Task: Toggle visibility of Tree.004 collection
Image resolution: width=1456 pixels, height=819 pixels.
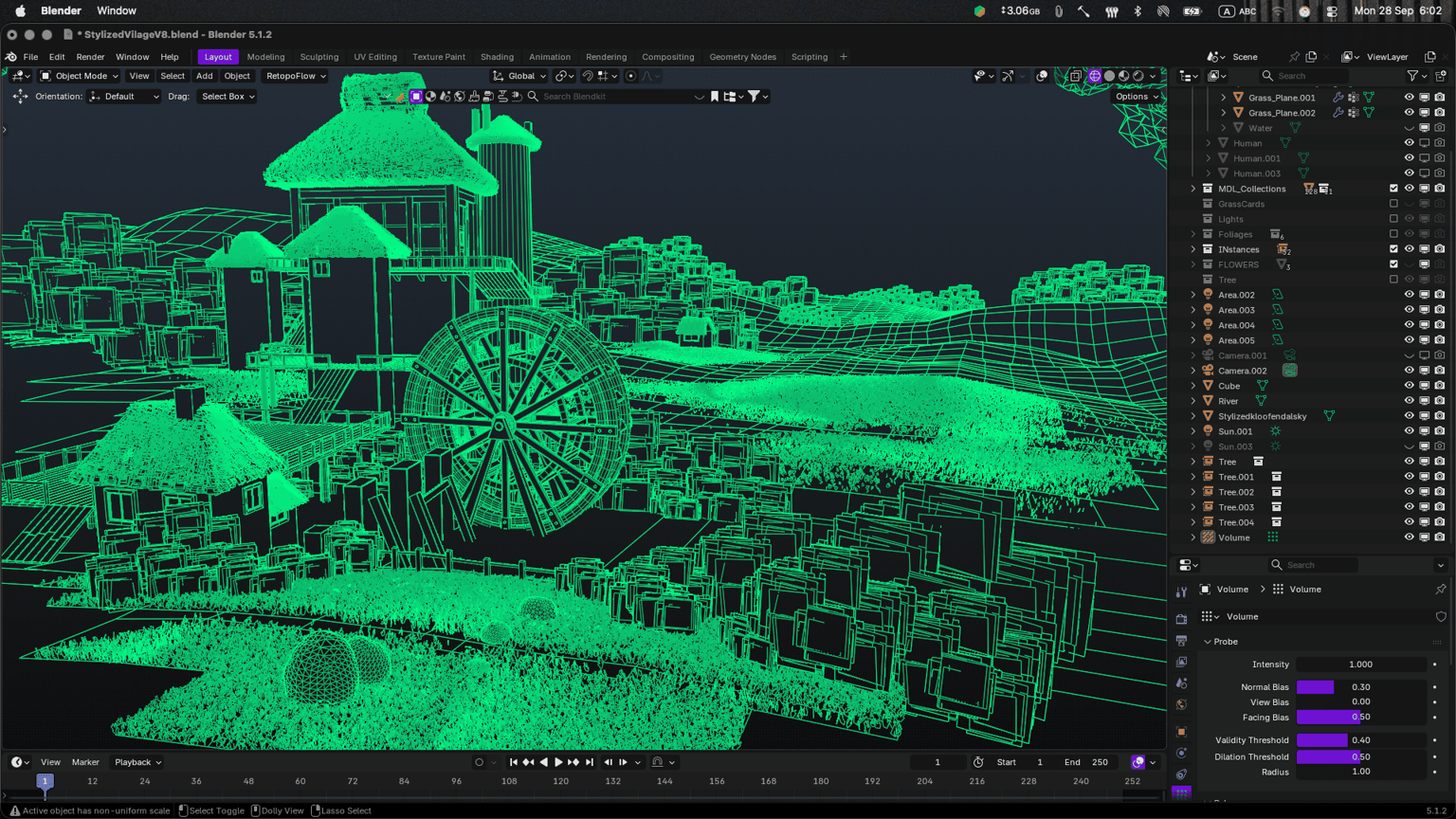Action: coord(1409,522)
